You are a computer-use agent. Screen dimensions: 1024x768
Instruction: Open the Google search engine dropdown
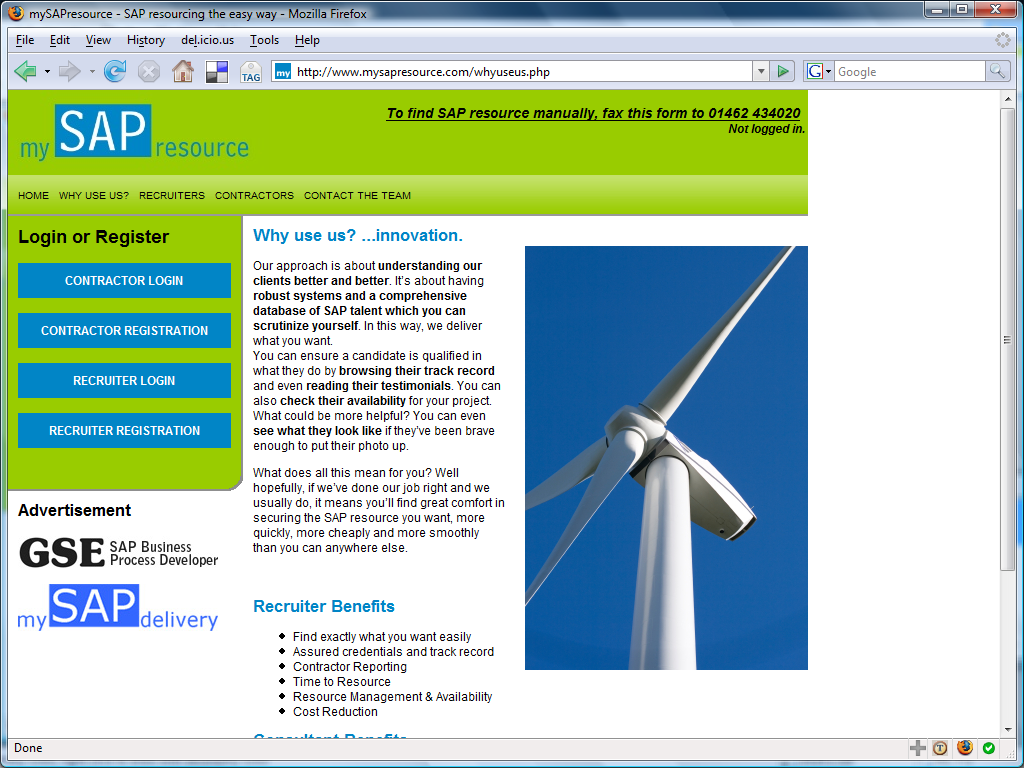(x=817, y=72)
